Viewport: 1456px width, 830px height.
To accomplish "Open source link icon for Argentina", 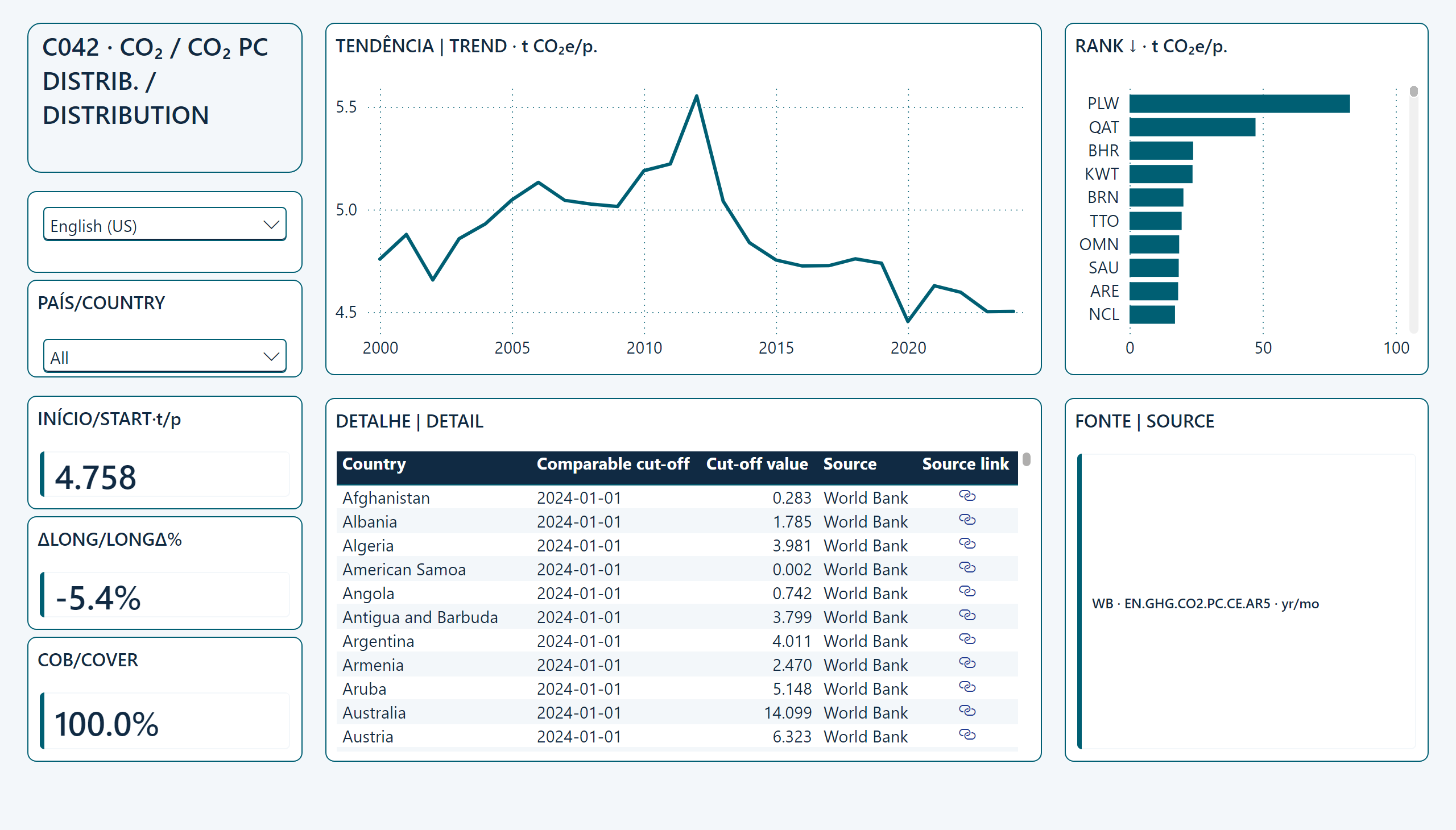I will [x=967, y=640].
